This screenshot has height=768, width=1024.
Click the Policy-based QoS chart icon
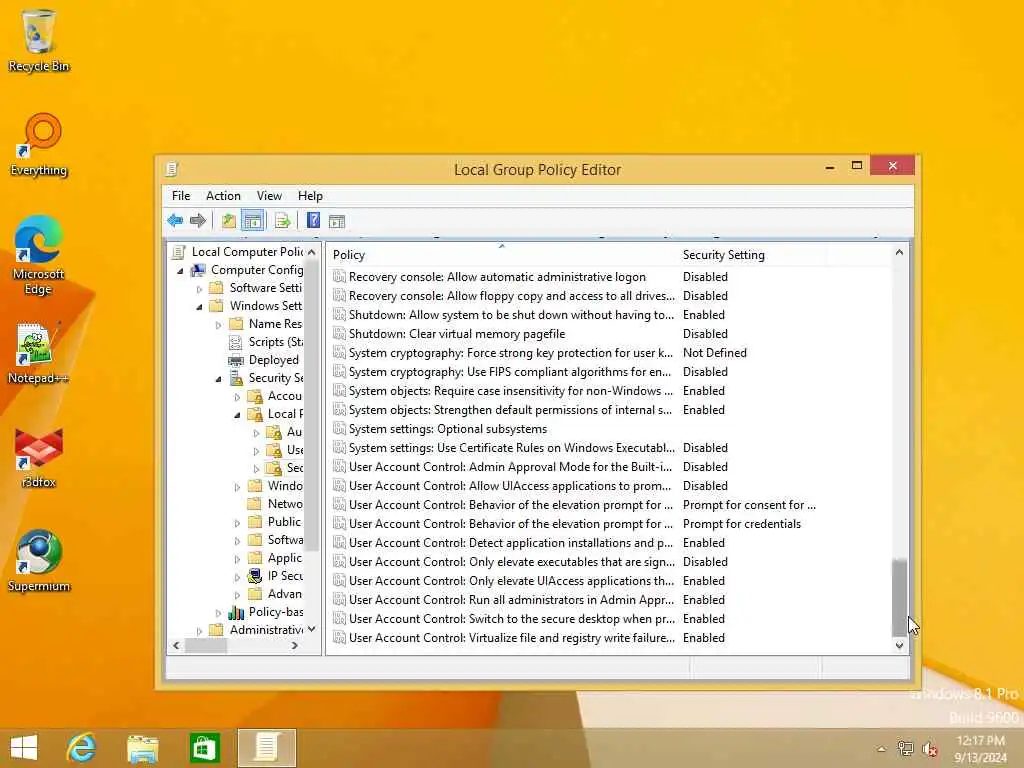pyautogui.click(x=236, y=612)
